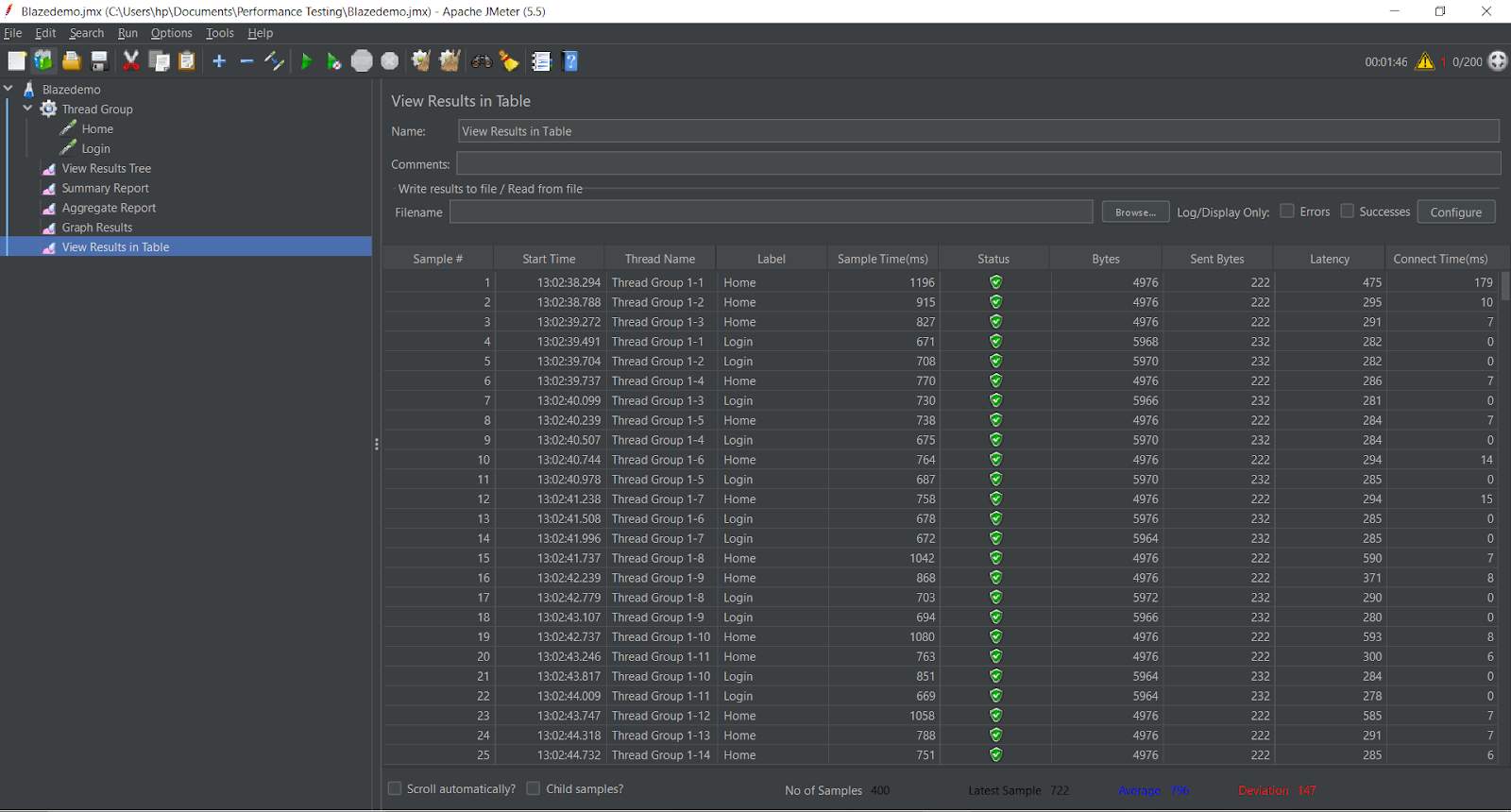
Task: Open the Help menu
Action: pos(261,33)
